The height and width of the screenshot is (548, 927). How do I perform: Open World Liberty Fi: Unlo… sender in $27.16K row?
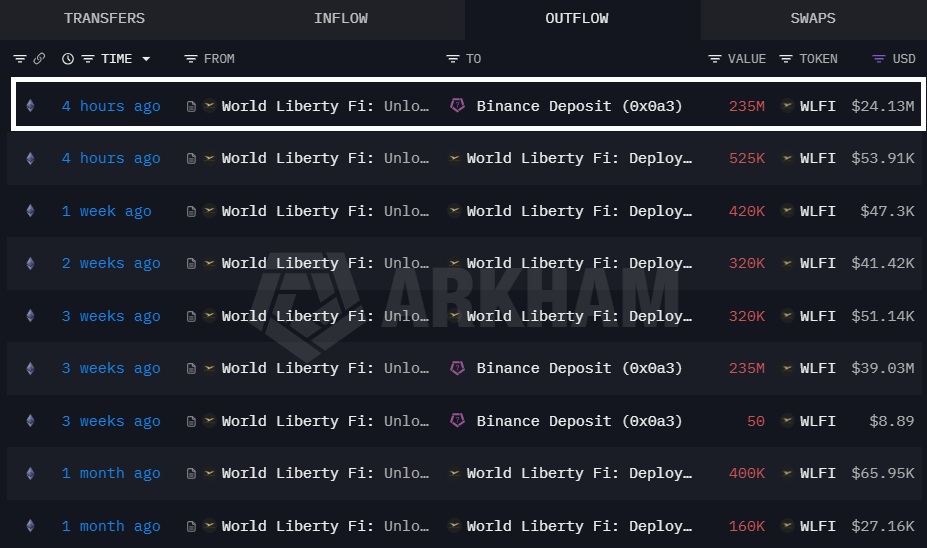click(325, 526)
